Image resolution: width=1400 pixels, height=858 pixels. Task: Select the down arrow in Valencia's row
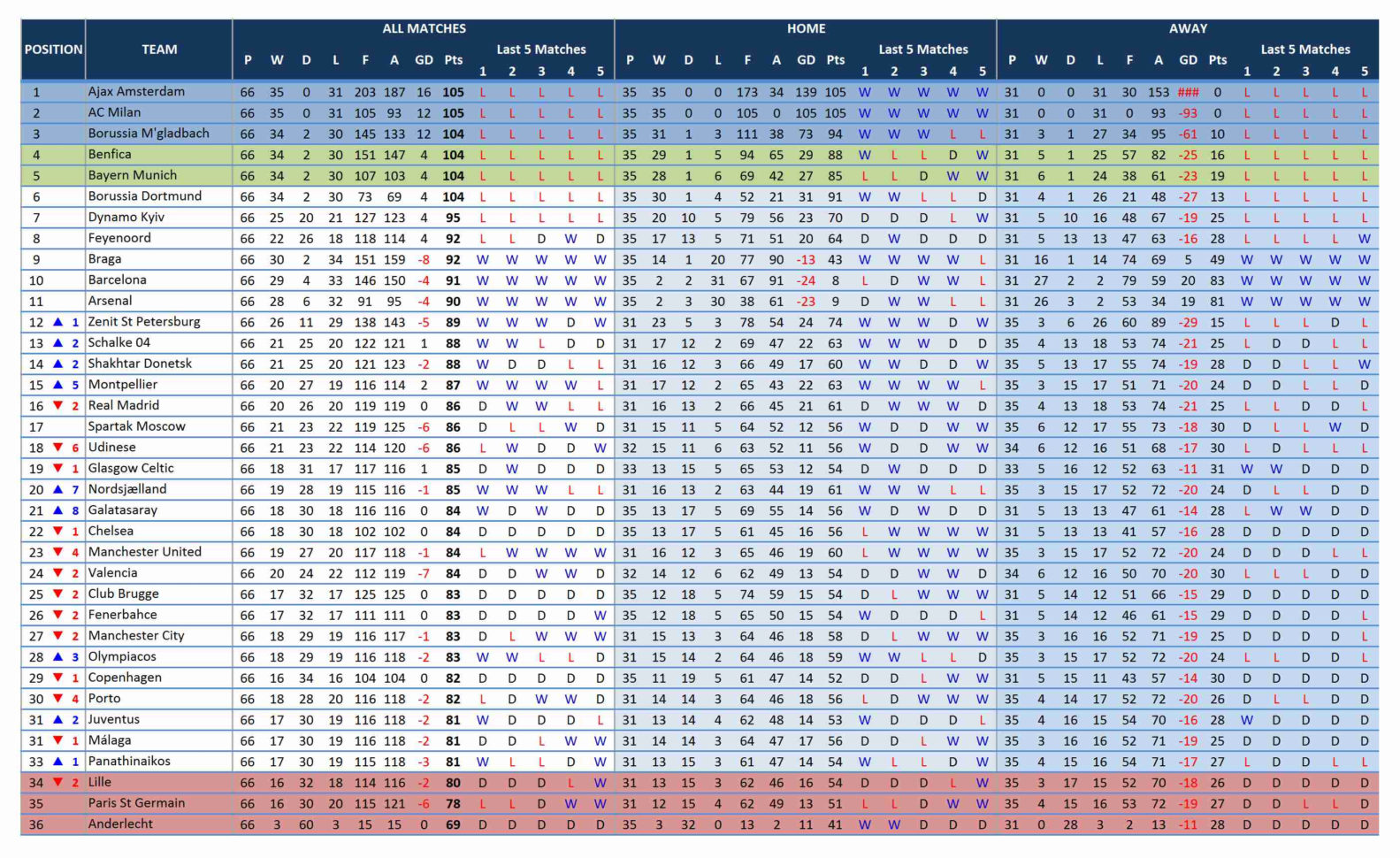[x=57, y=573]
